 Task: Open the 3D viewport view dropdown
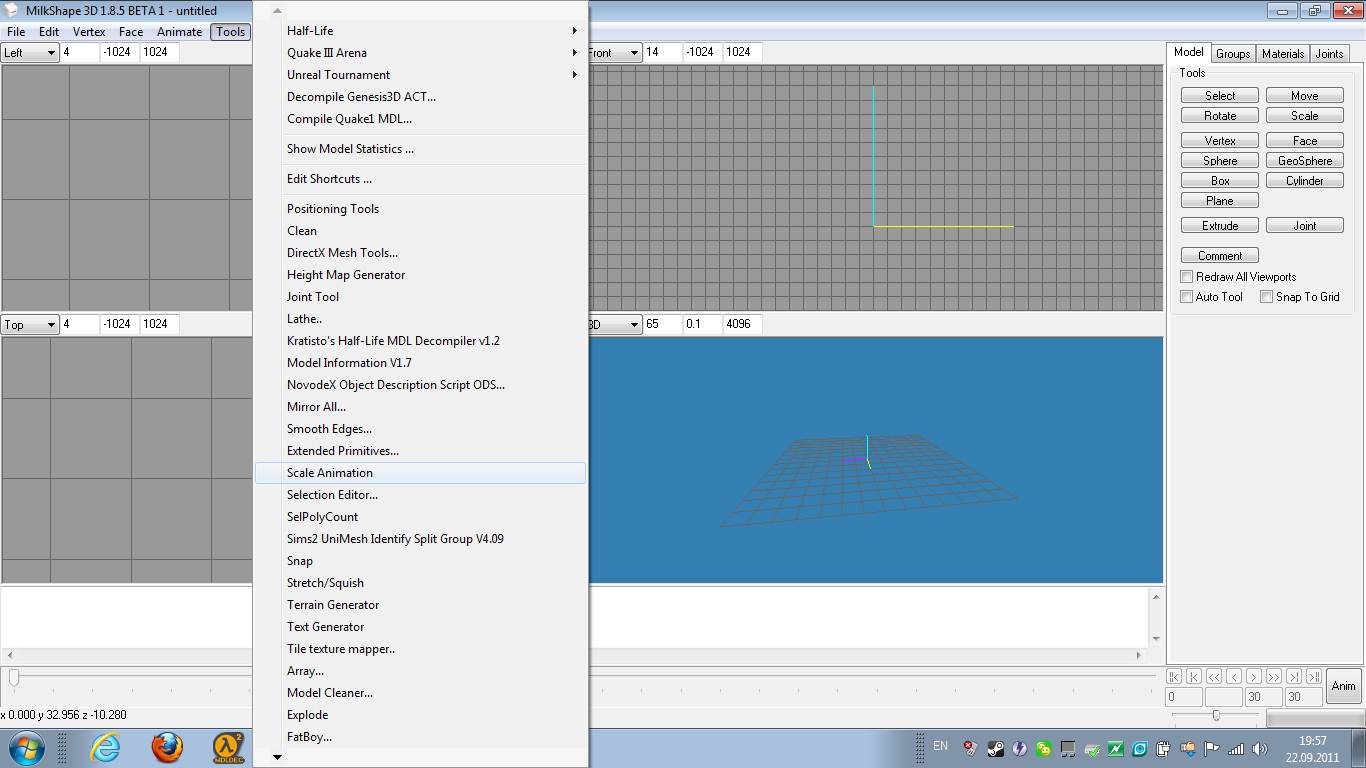coord(614,325)
